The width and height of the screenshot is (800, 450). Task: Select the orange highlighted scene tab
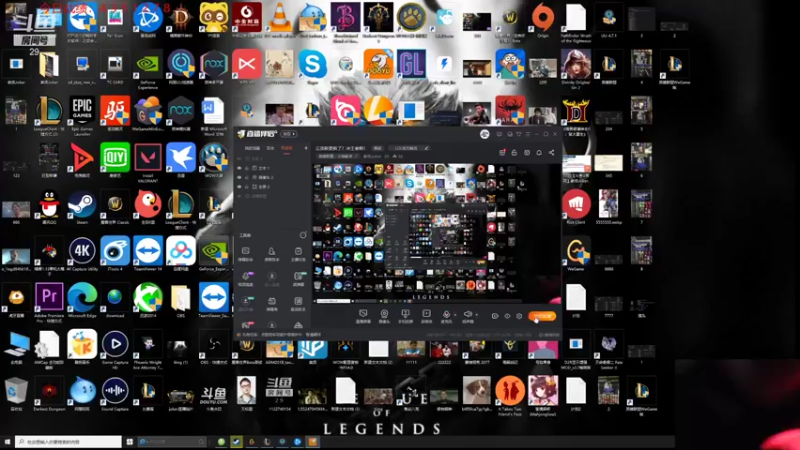tap(287, 148)
